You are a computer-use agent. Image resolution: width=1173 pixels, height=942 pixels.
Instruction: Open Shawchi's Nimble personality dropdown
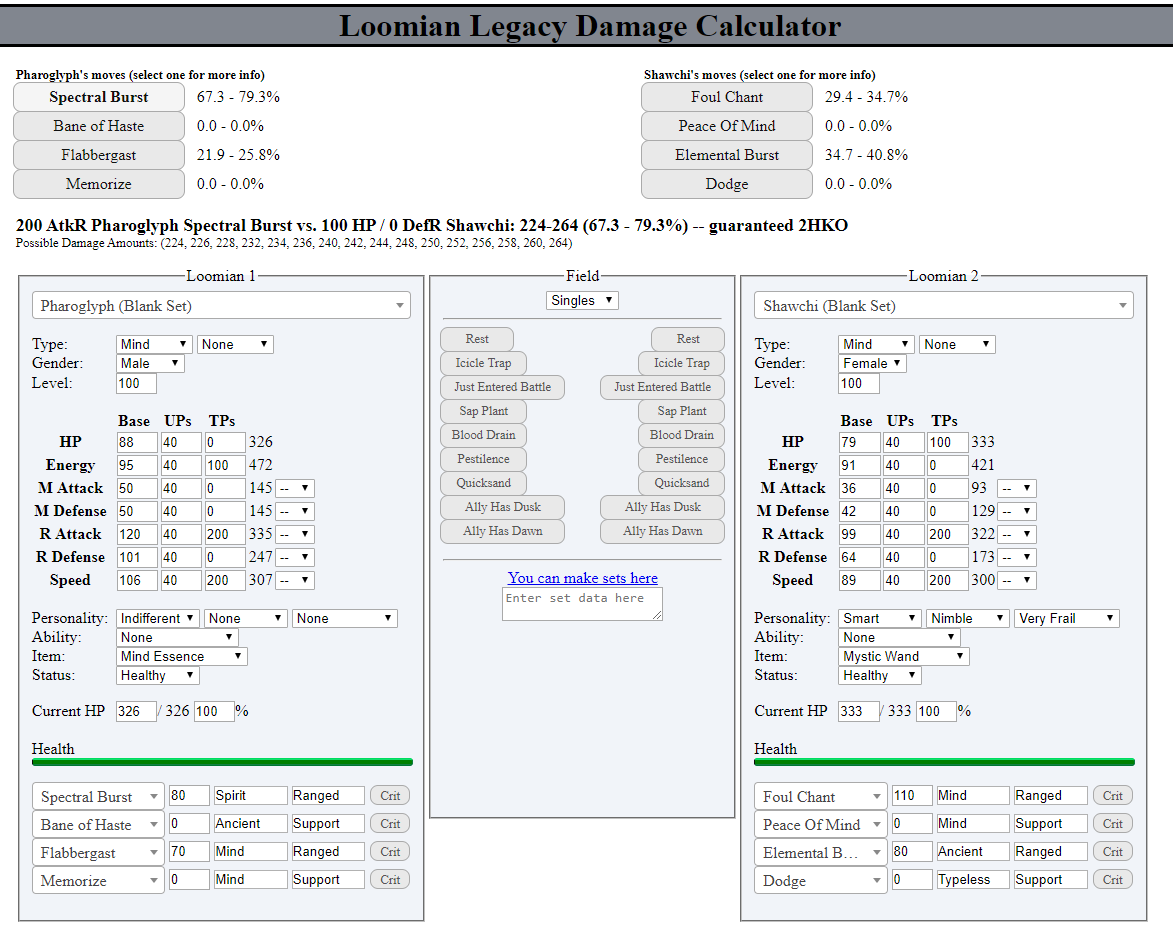coord(968,618)
